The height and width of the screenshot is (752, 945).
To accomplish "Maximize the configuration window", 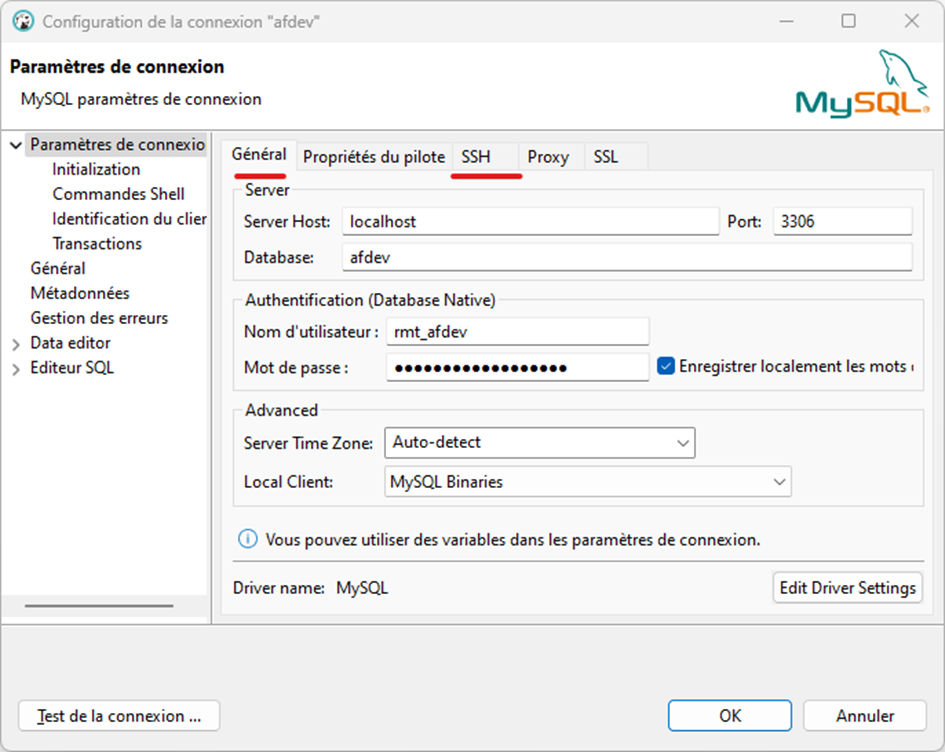I will (849, 21).
